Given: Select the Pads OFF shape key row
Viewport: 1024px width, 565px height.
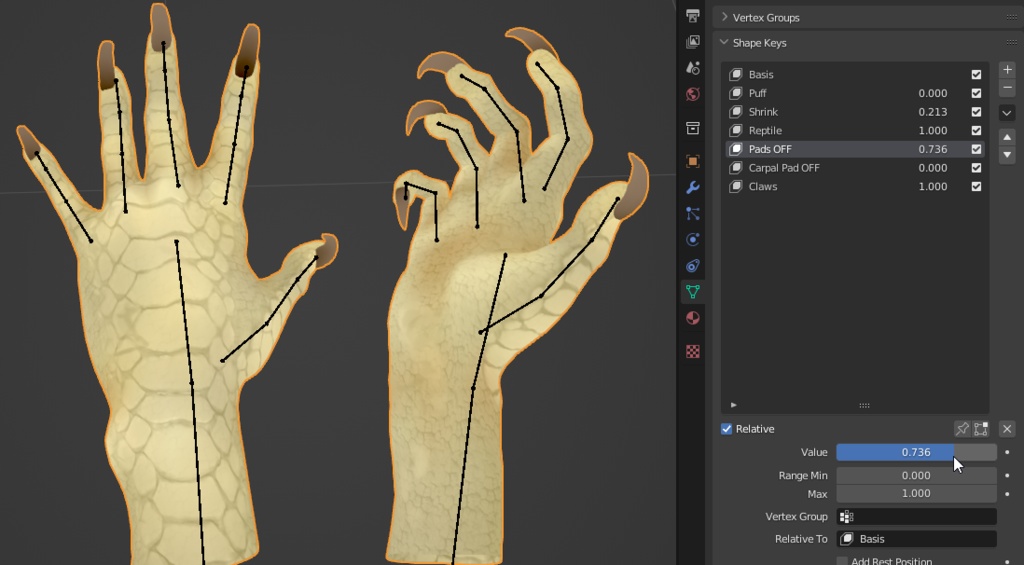Looking at the screenshot, I should coord(856,149).
